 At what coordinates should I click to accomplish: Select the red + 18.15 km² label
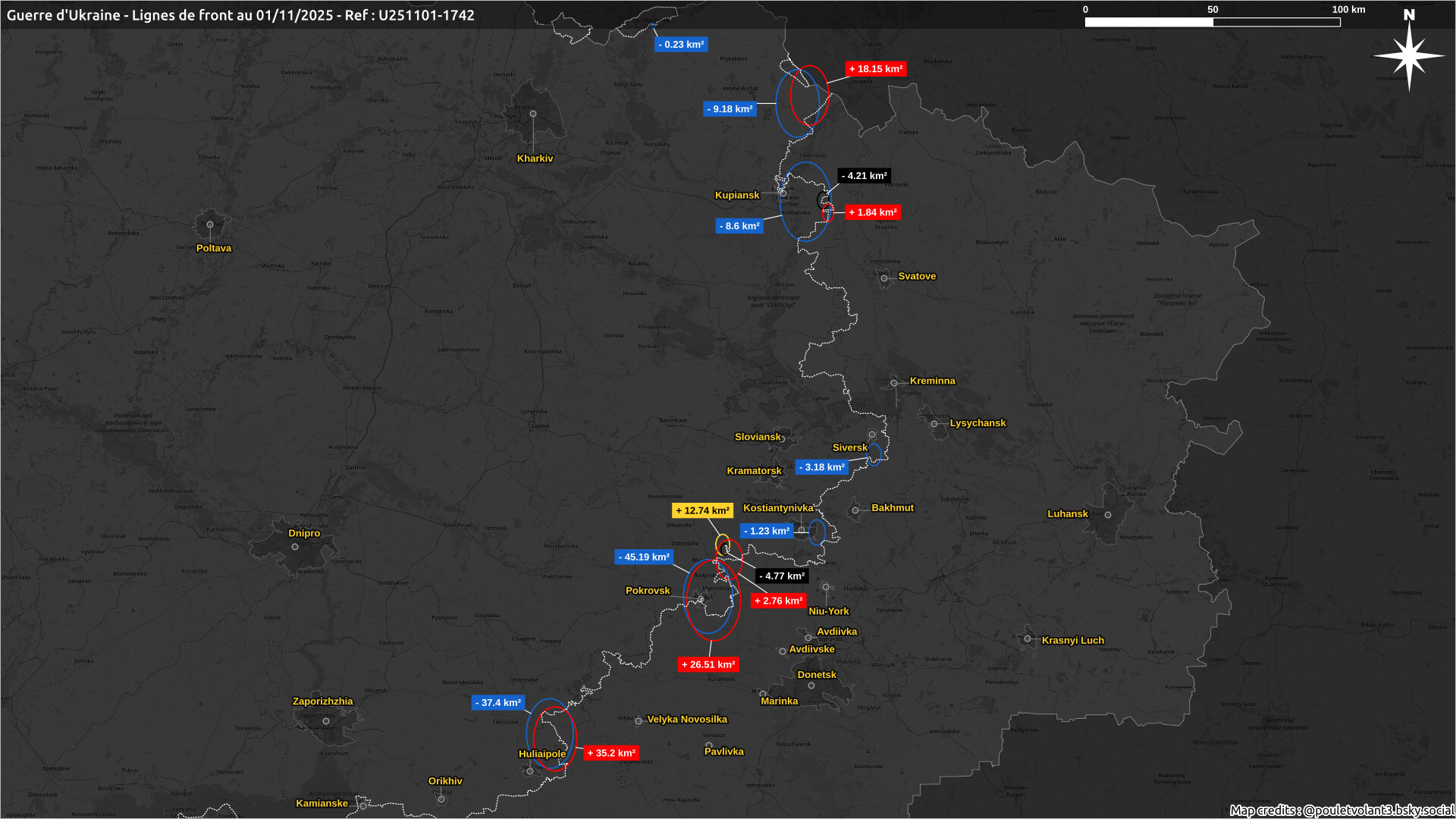[x=876, y=69]
